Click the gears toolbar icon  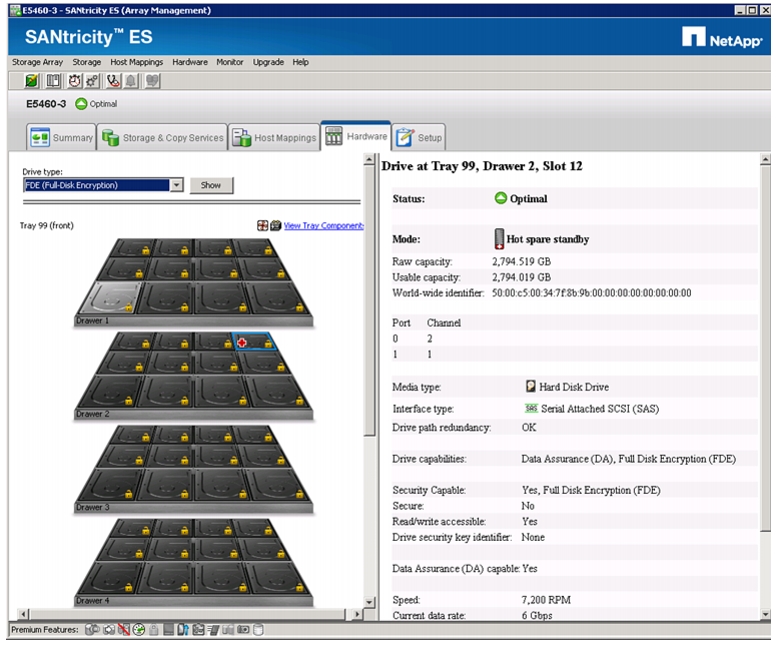click(92, 81)
